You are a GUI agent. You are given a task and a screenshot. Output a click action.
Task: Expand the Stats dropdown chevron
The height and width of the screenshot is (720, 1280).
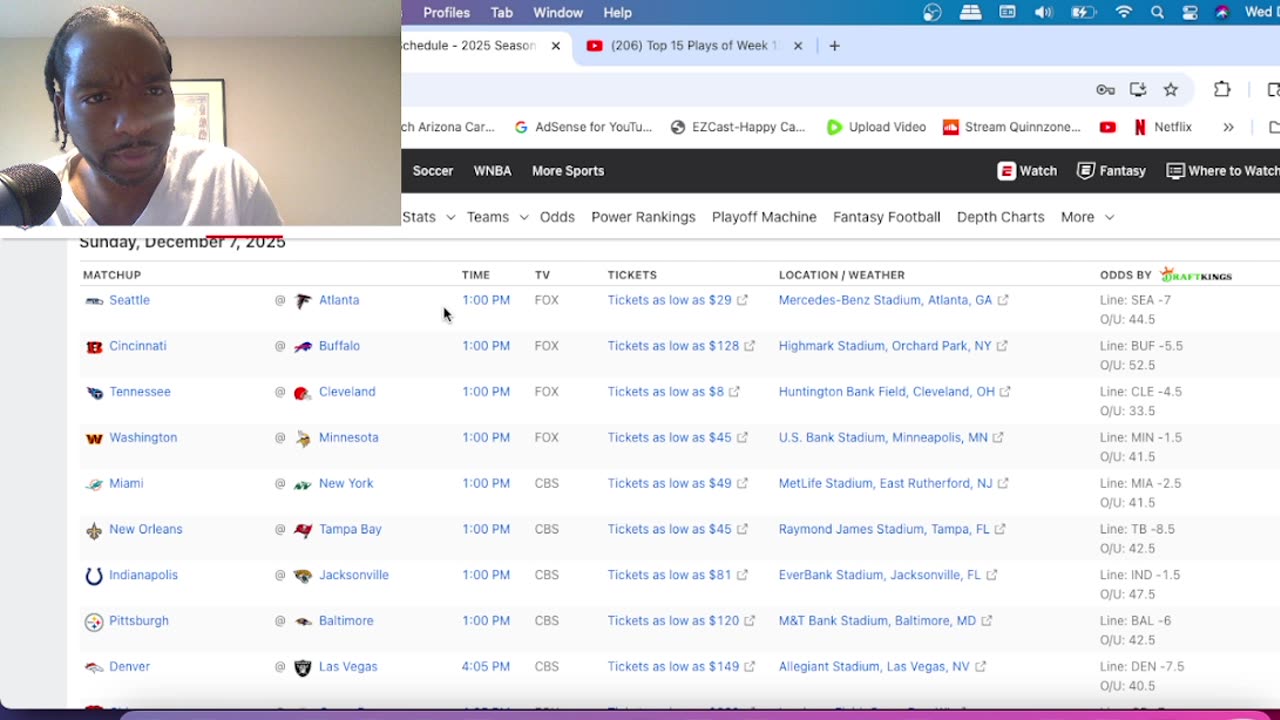coord(451,217)
